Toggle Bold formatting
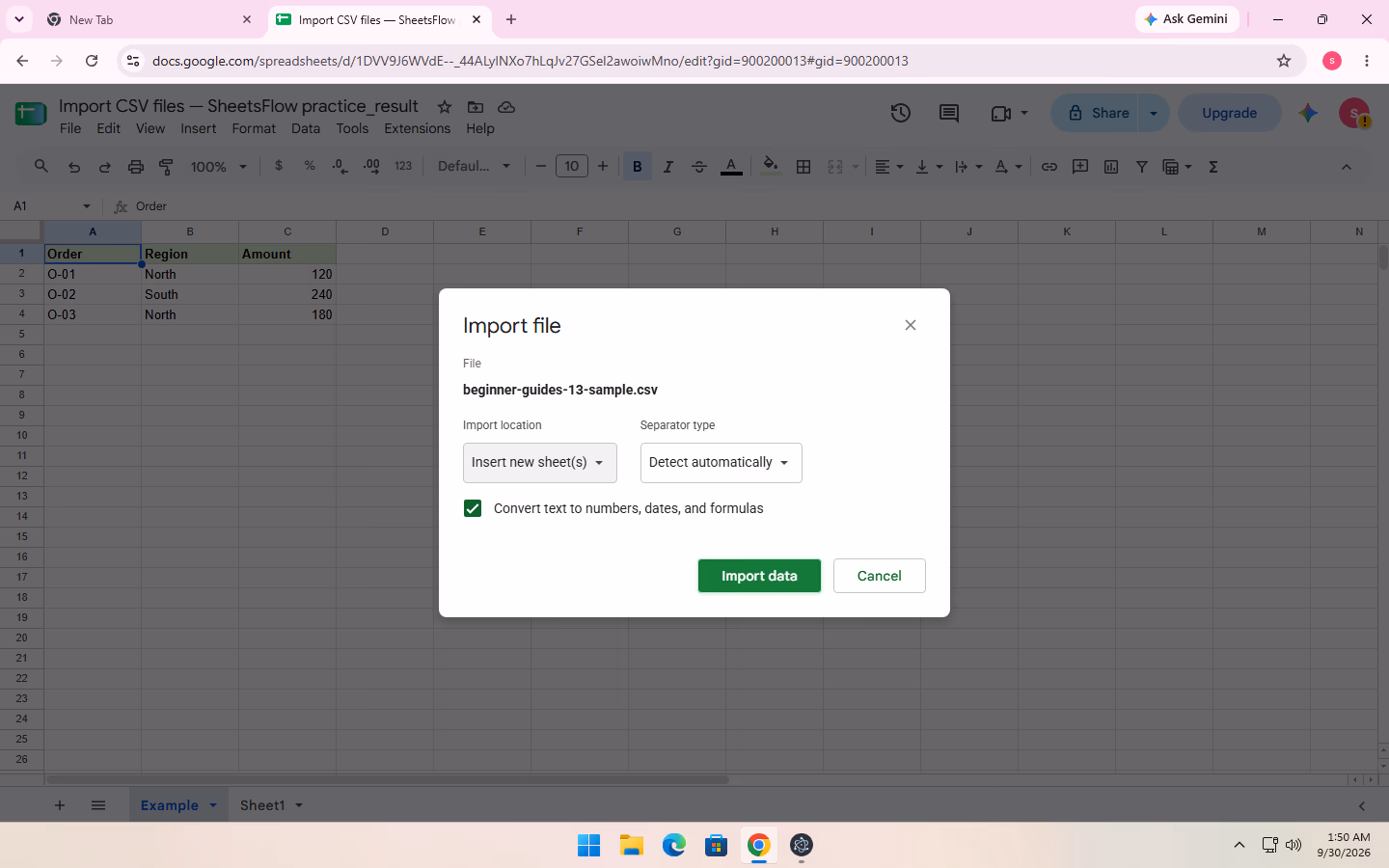The height and width of the screenshot is (868, 1389). (x=637, y=167)
